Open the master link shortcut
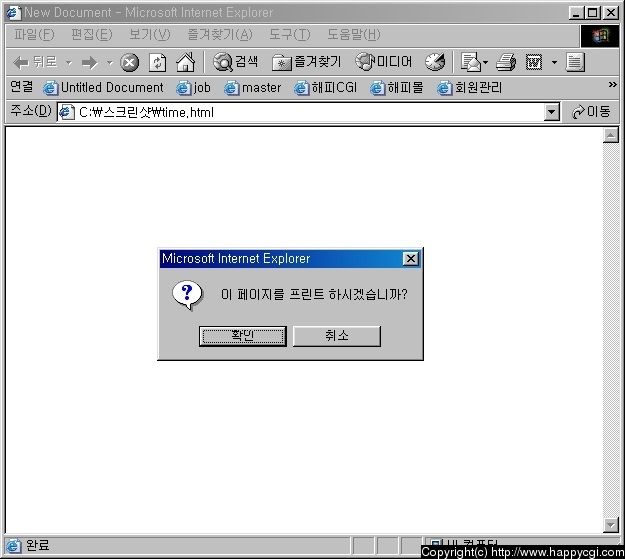 [252, 88]
